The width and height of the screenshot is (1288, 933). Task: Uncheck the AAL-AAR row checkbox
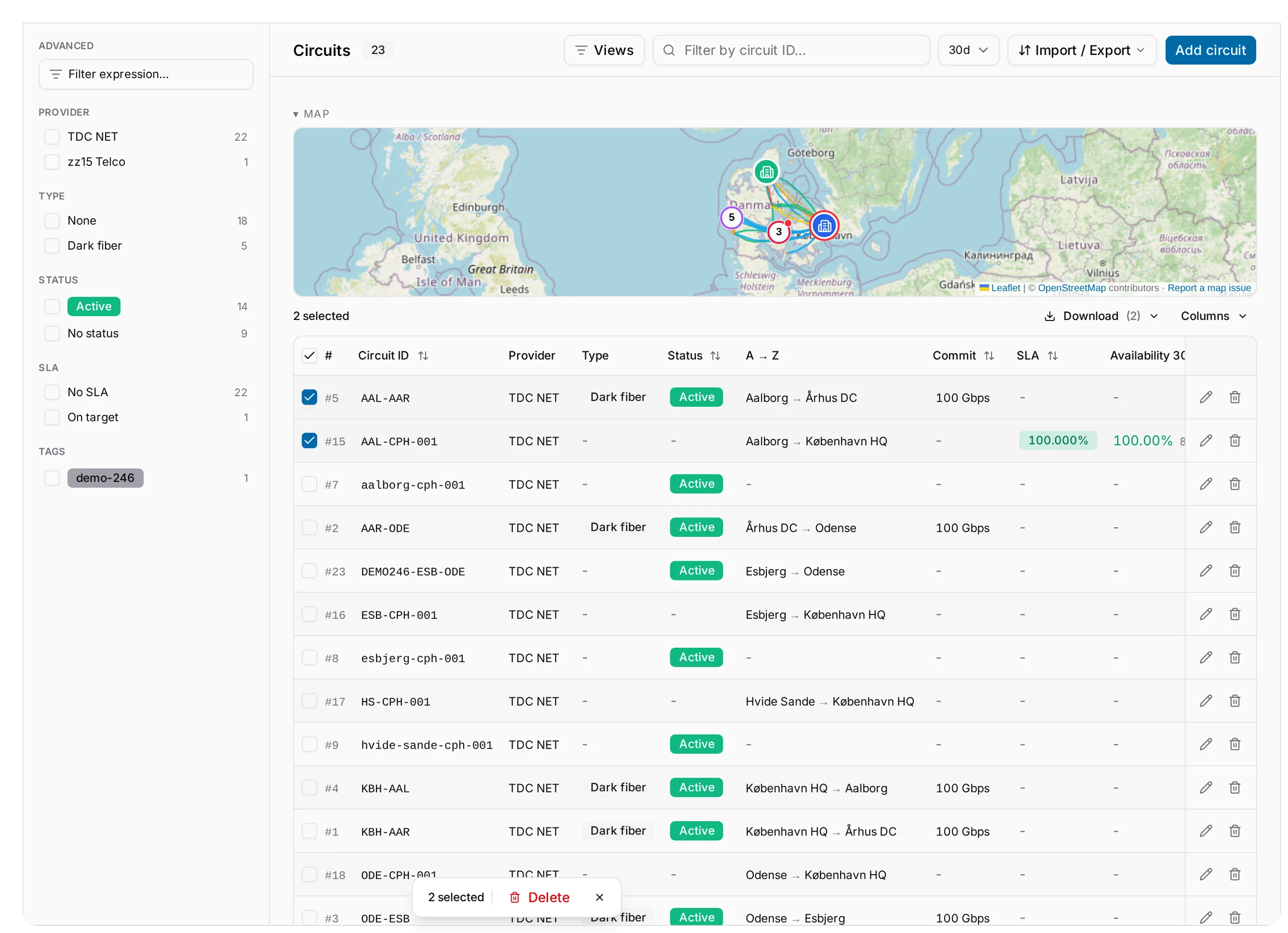click(x=309, y=397)
